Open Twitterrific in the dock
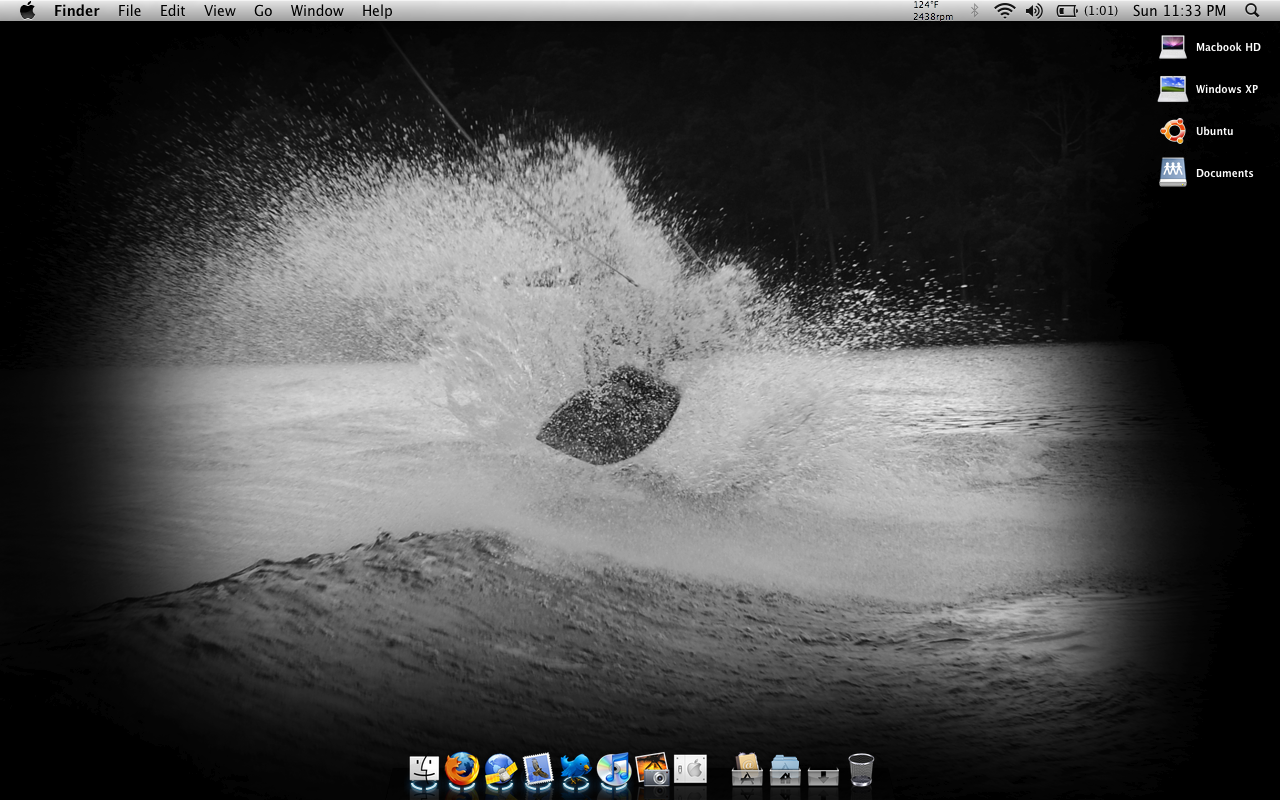The image size is (1280, 800). point(575,770)
